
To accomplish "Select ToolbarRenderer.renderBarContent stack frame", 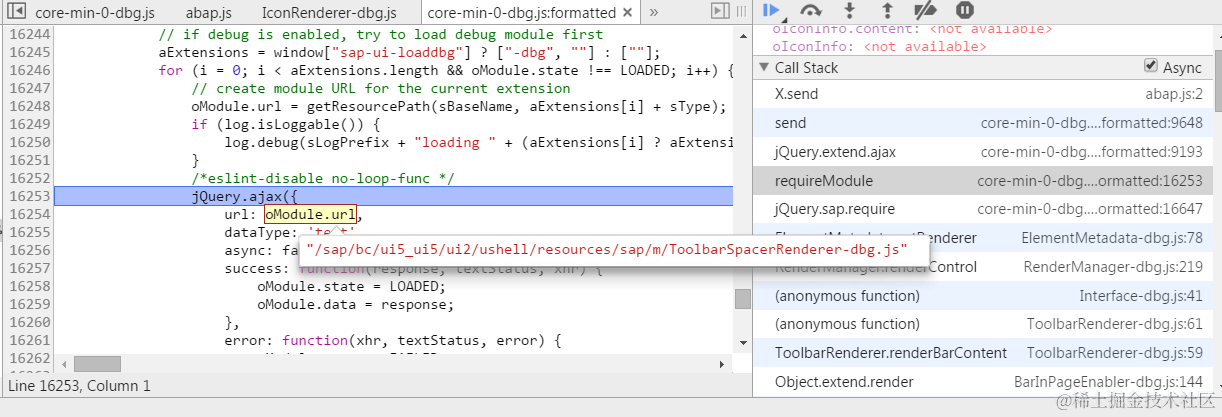I will pyautogui.click(x=982, y=353).
